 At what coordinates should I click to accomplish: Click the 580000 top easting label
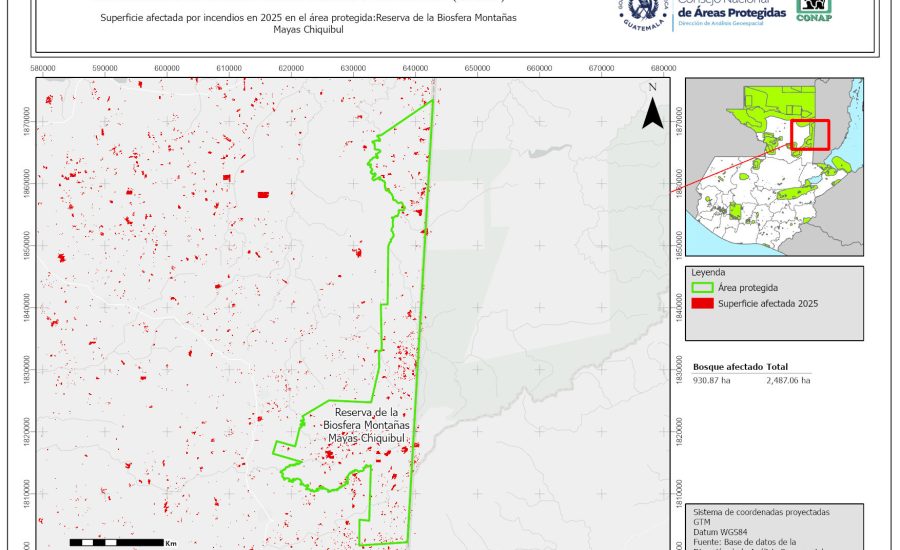click(43, 68)
